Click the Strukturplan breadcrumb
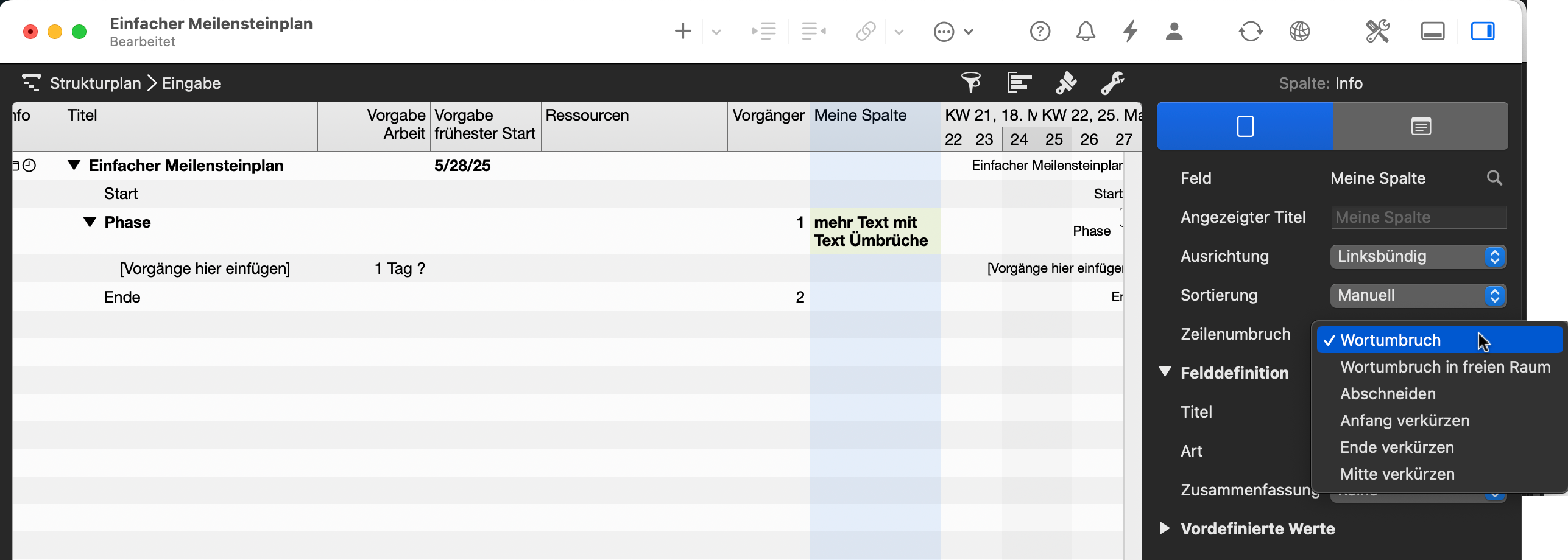Screen dimensions: 1568x560 pos(96,83)
